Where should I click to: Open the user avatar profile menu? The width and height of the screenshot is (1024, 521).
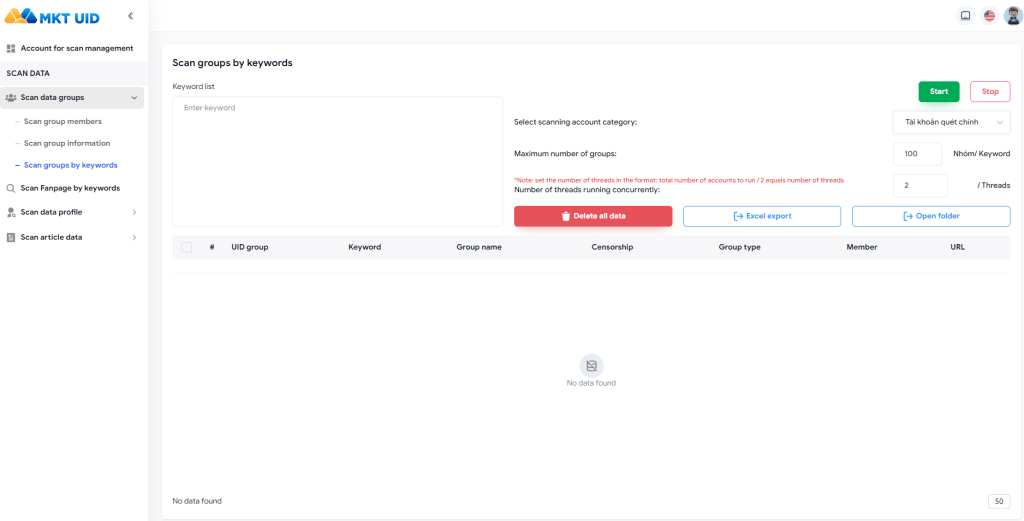pyautogui.click(x=1012, y=16)
